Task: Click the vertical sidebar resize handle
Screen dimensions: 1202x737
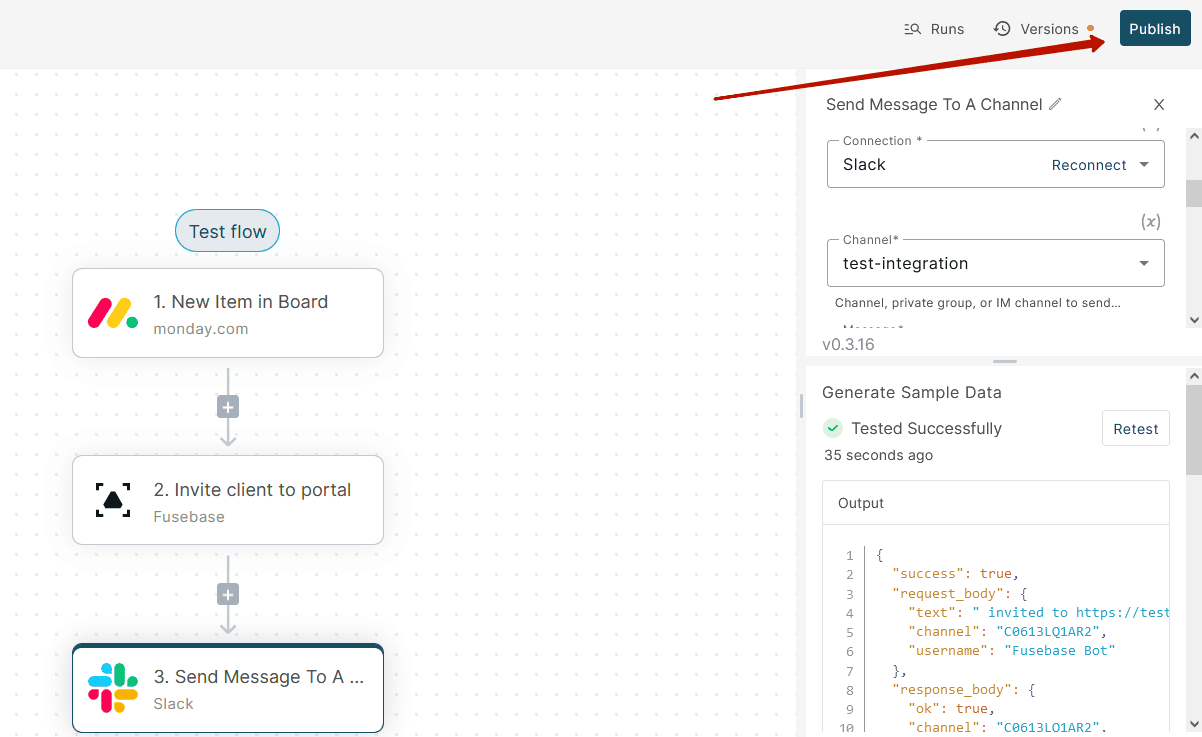Action: [x=799, y=405]
